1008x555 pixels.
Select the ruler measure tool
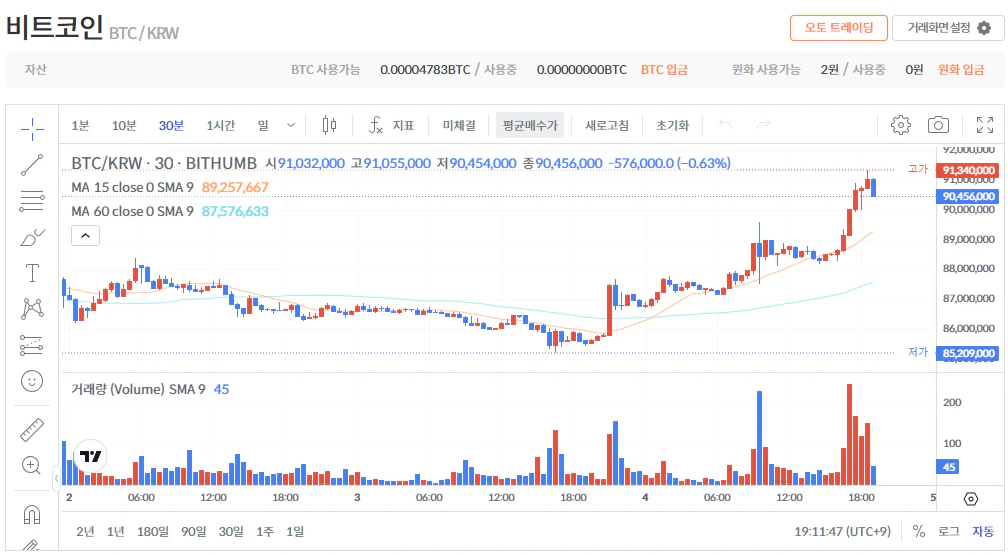point(32,429)
